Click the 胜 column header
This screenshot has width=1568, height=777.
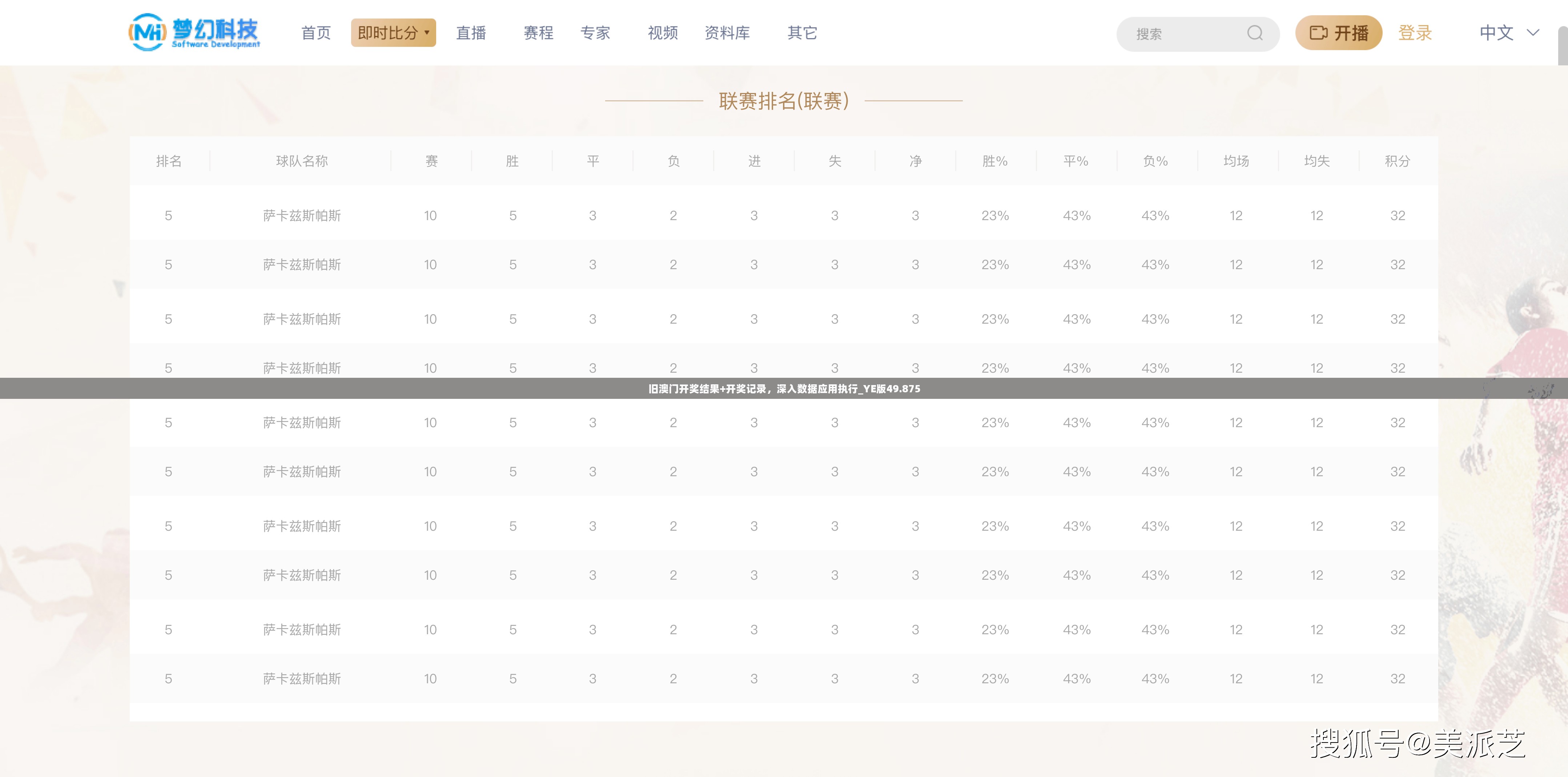pos(512,161)
